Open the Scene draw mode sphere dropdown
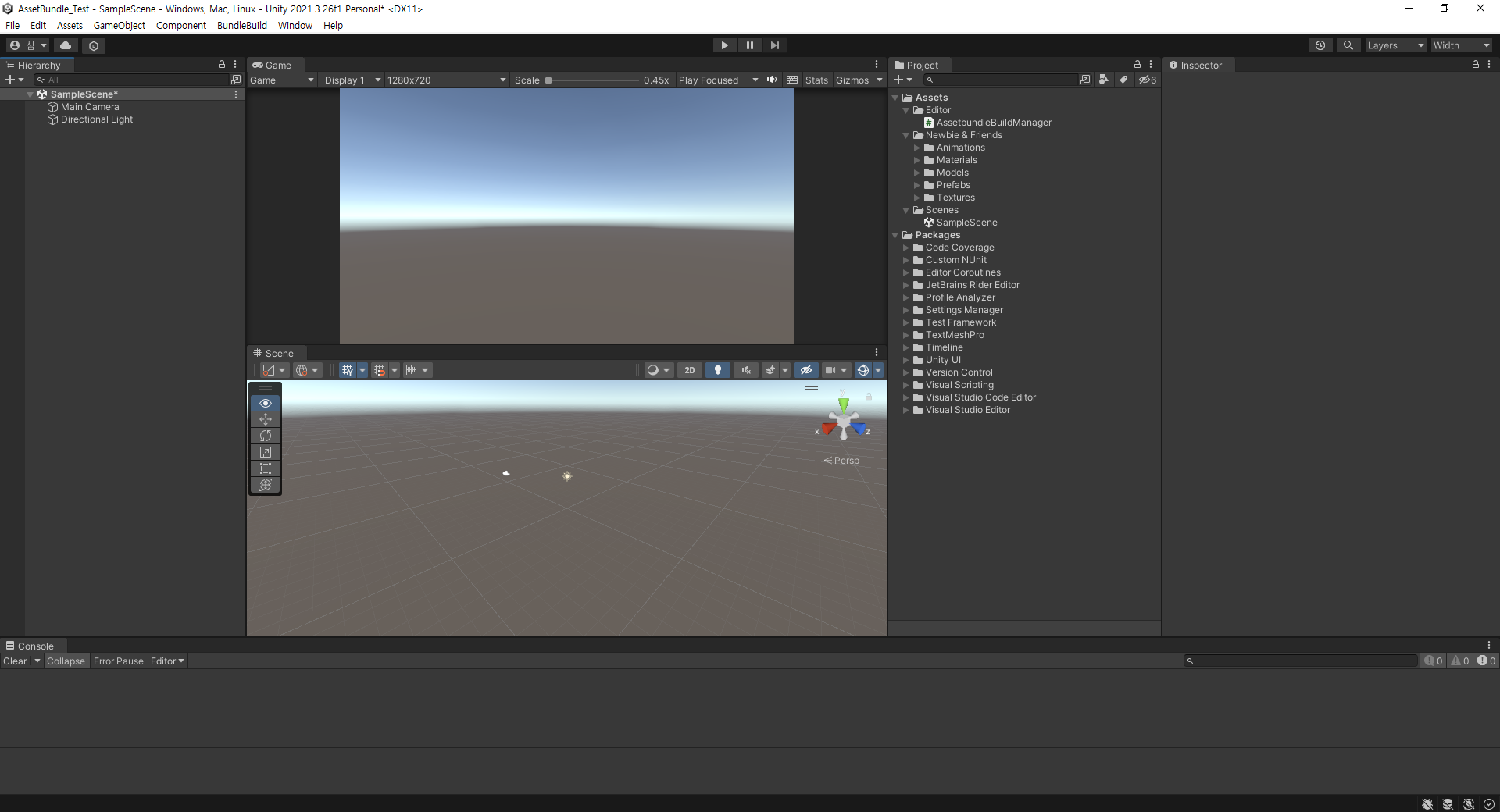This screenshot has width=1500, height=812. point(659,370)
